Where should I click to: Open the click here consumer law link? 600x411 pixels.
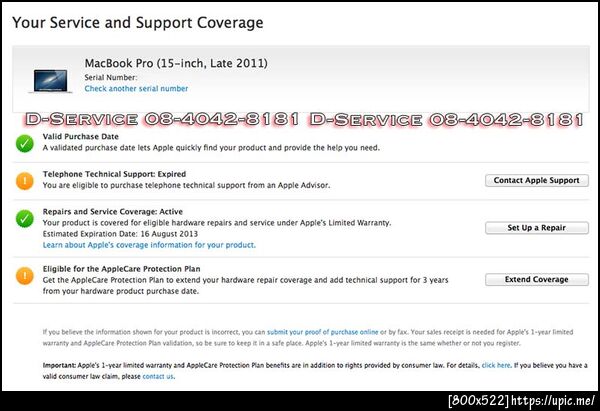pos(496,365)
